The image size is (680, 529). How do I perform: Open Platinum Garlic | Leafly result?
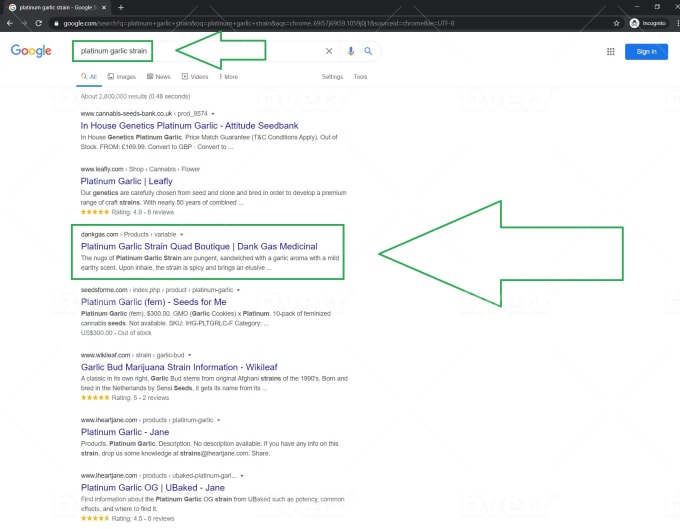tap(127, 181)
